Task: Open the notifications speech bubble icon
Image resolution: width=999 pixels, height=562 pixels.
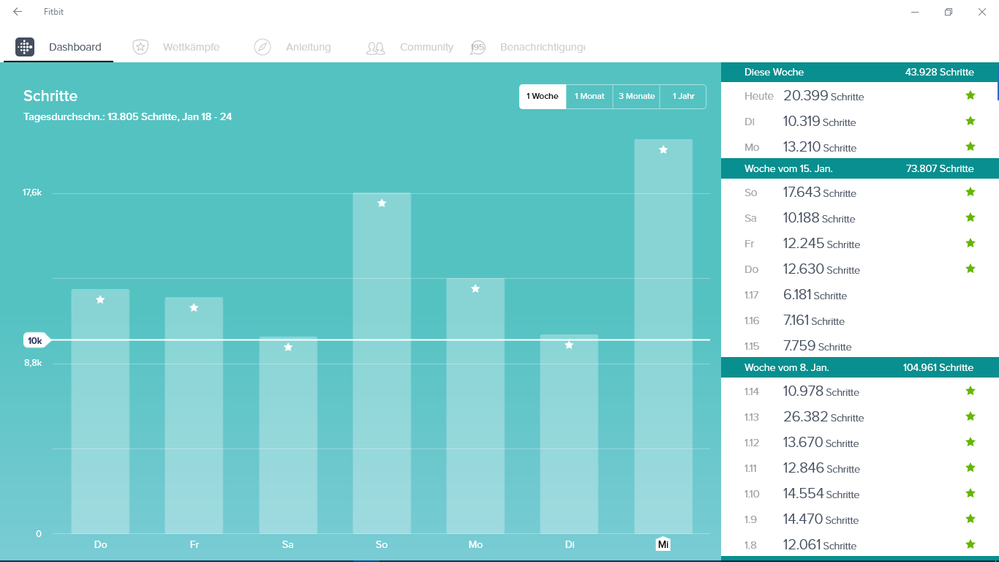Action: click(x=478, y=47)
